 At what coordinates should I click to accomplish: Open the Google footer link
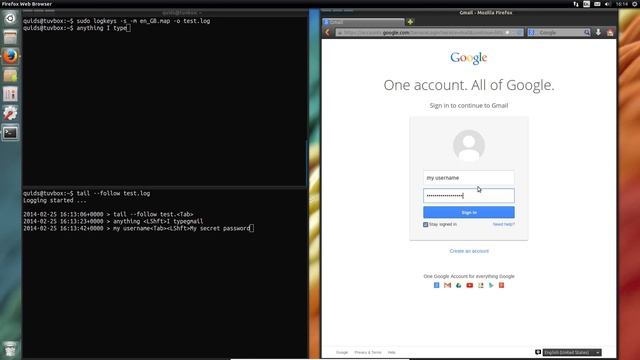[x=342, y=352]
